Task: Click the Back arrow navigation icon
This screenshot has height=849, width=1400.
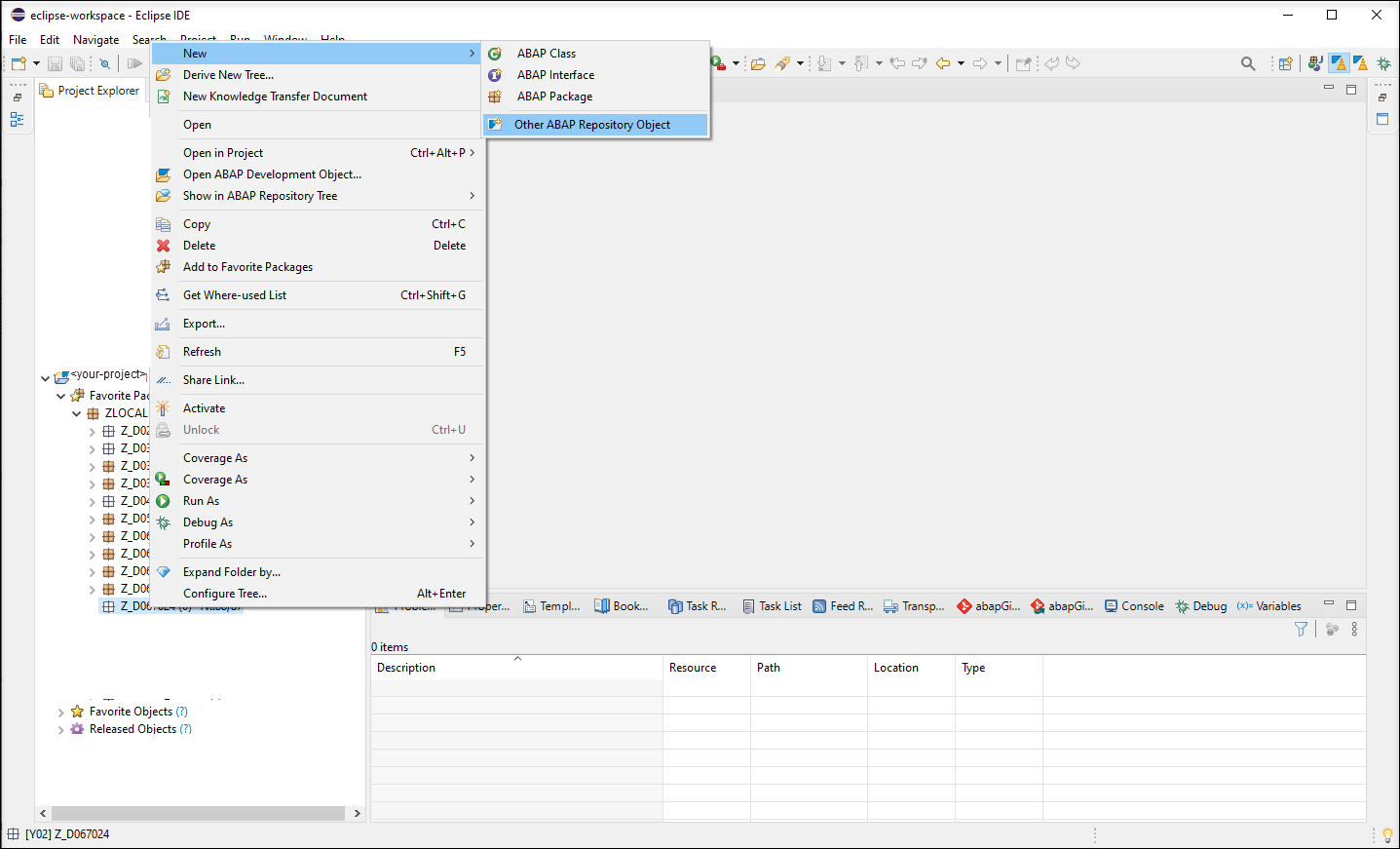Action: tap(943, 63)
